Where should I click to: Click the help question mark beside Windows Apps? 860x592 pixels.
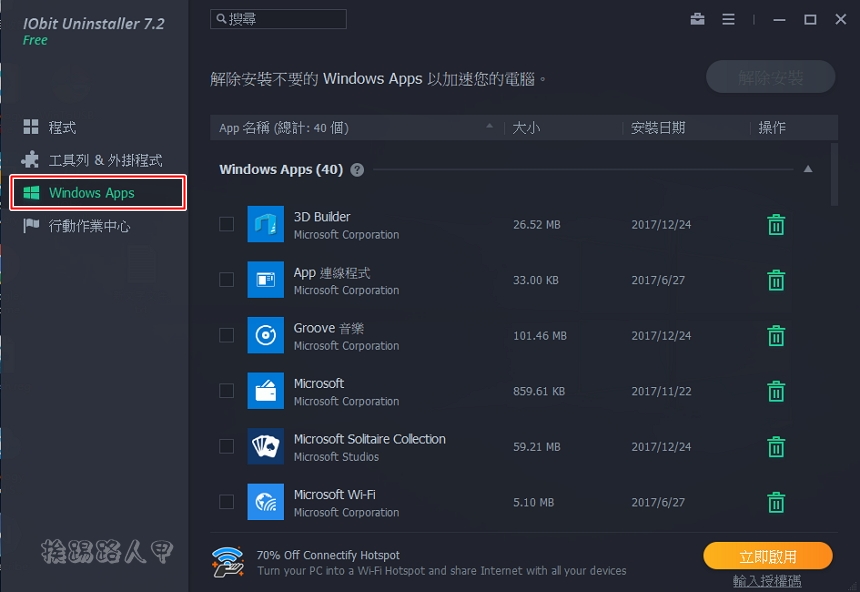(x=357, y=170)
